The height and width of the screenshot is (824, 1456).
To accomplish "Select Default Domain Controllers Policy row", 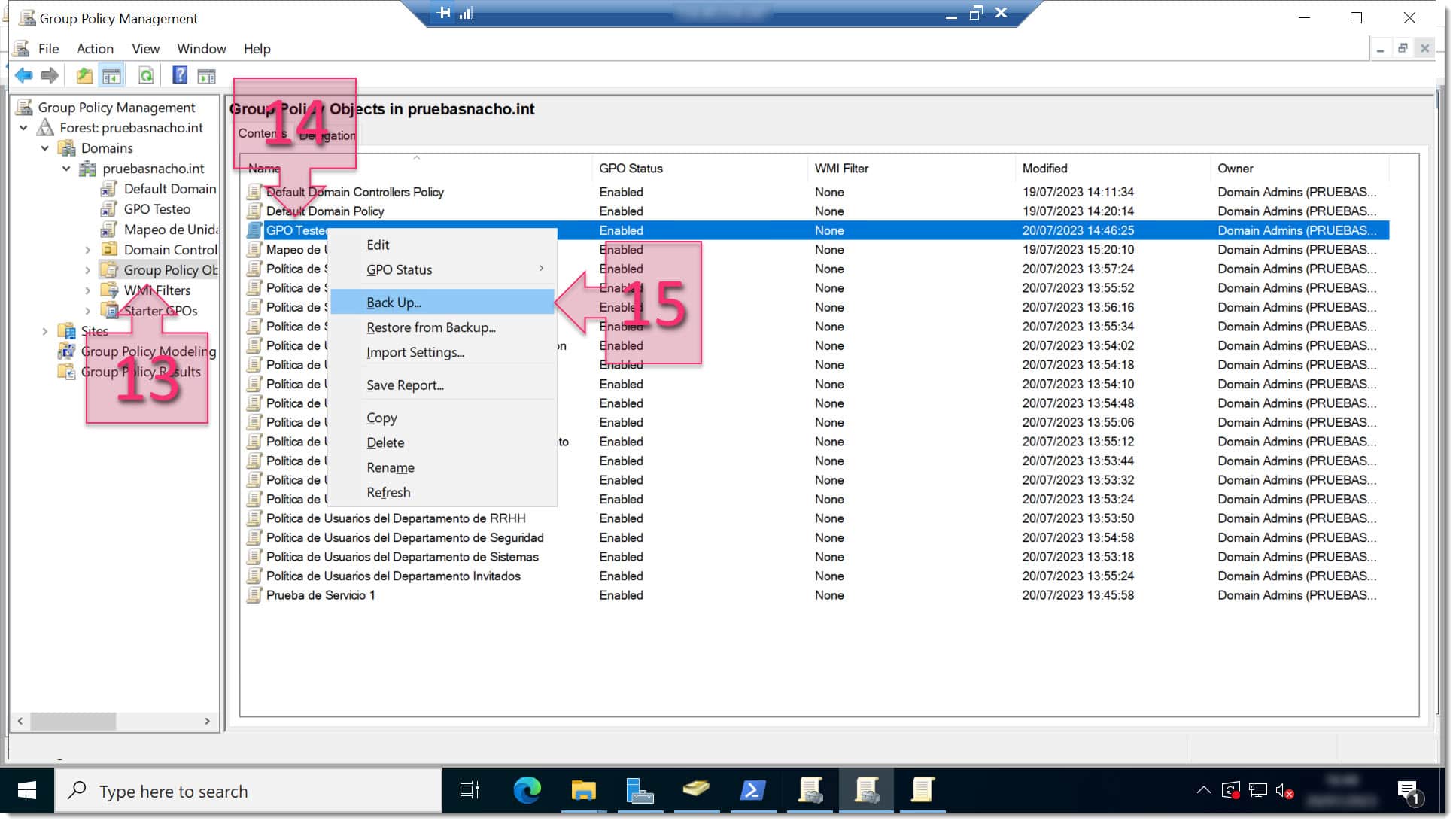I will coord(816,192).
